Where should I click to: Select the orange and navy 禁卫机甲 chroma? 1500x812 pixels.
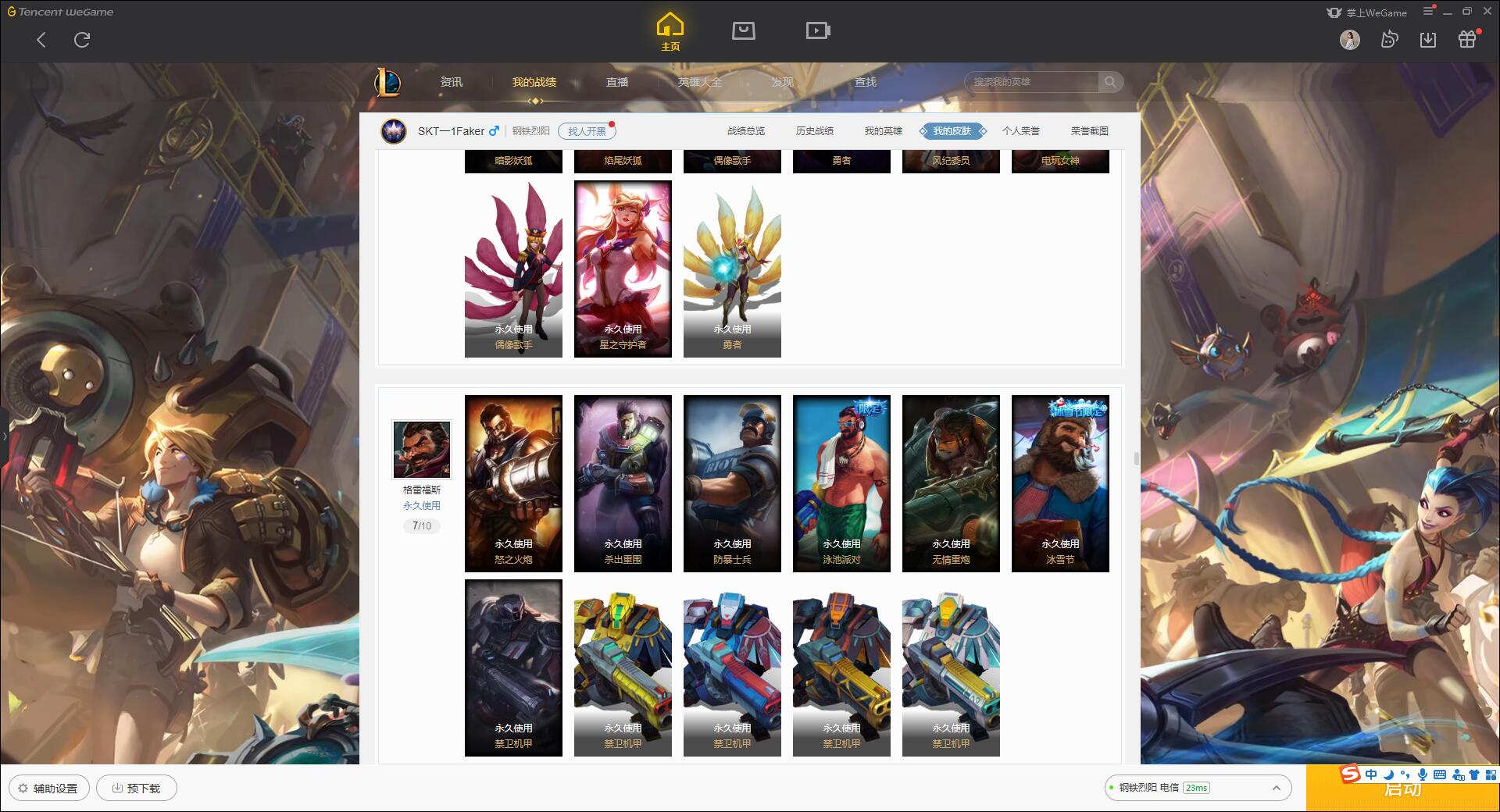tap(841, 668)
